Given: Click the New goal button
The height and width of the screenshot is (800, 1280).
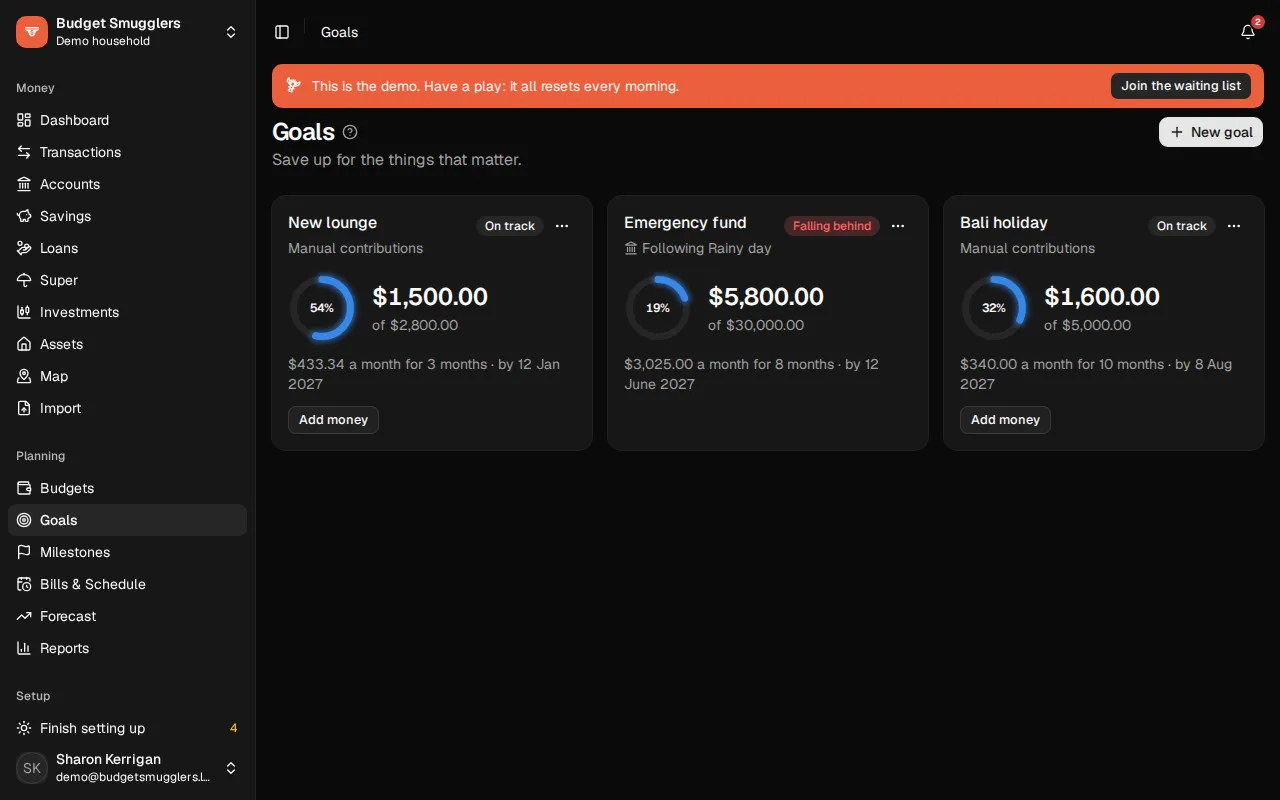Looking at the screenshot, I should pyautogui.click(x=1211, y=132).
